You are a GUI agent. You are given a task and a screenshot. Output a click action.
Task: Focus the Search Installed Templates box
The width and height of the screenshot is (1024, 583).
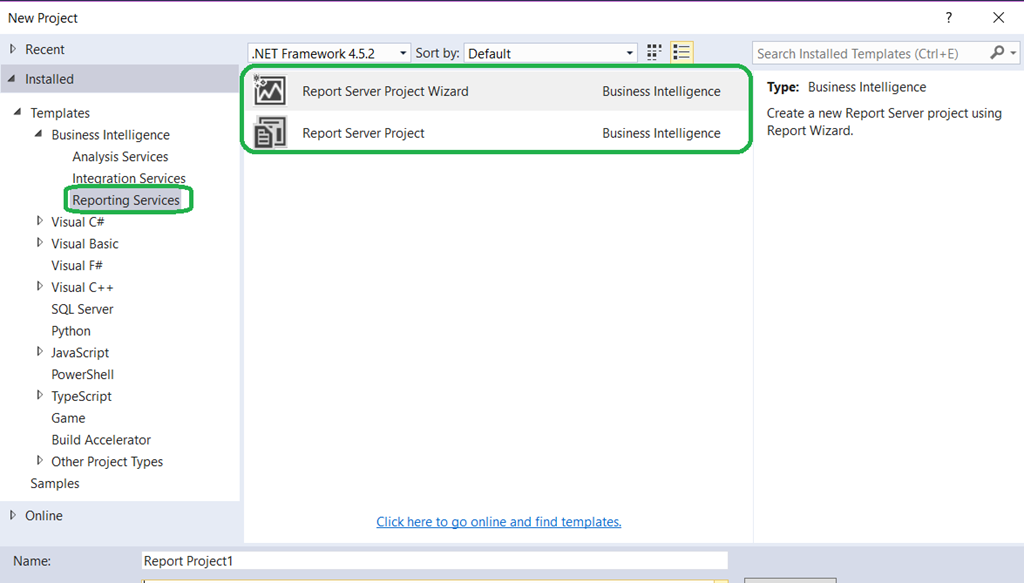[870, 53]
